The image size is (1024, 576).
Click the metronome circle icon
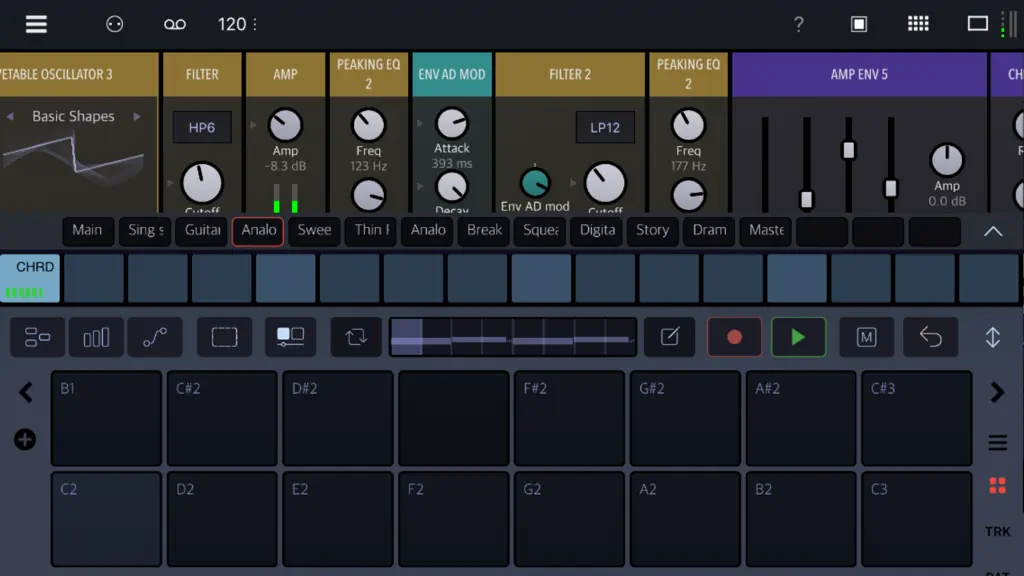click(114, 24)
